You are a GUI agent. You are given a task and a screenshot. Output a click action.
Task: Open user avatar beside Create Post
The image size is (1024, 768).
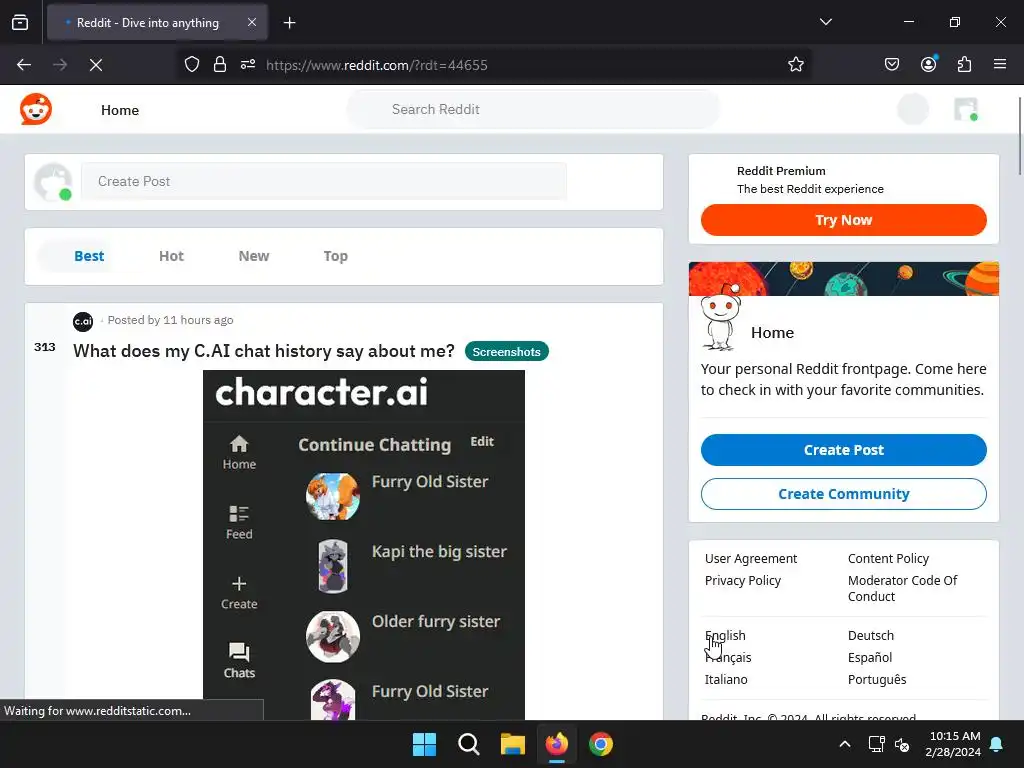[54, 182]
